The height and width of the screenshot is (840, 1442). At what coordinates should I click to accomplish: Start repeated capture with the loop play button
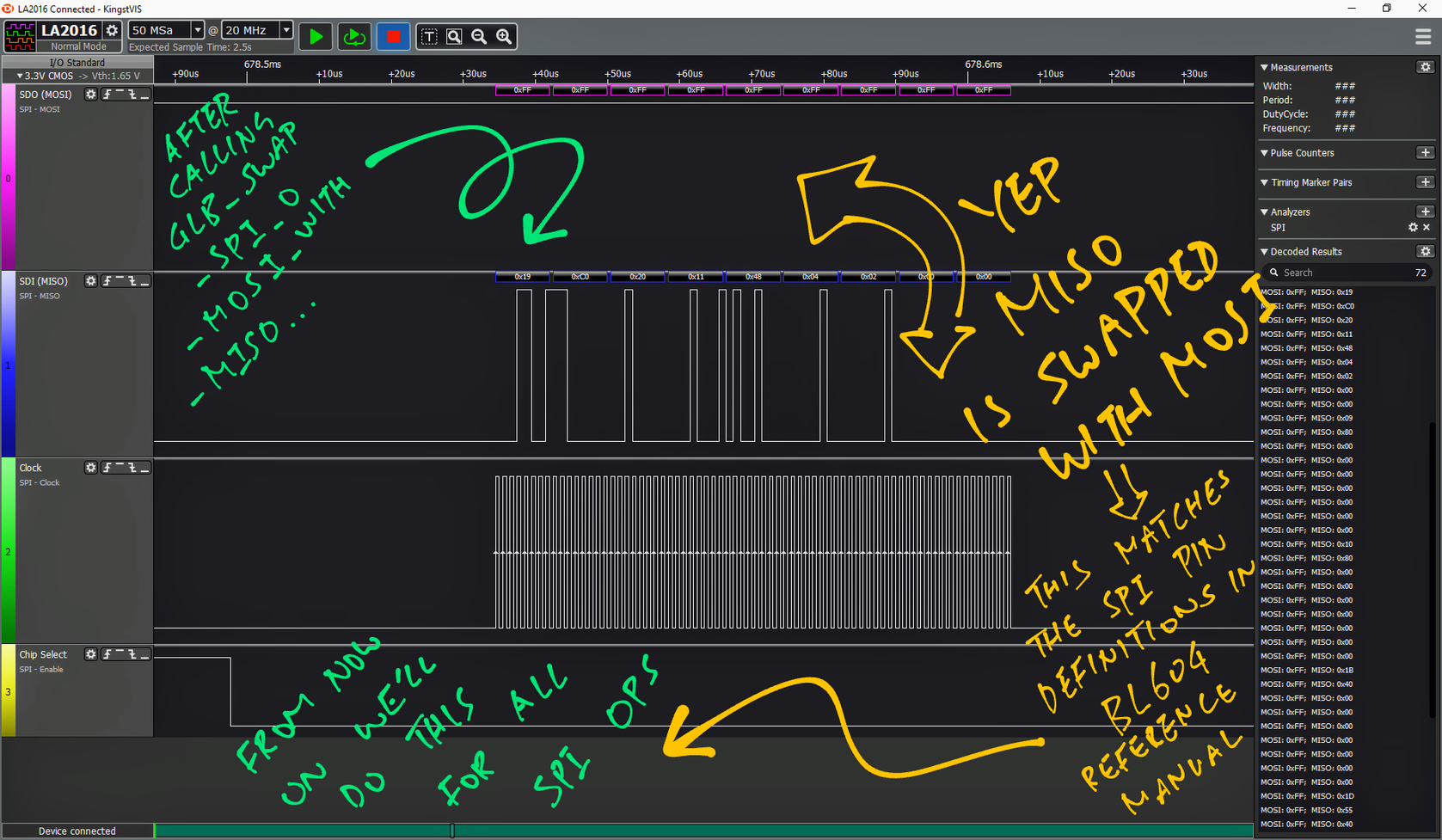tap(353, 37)
